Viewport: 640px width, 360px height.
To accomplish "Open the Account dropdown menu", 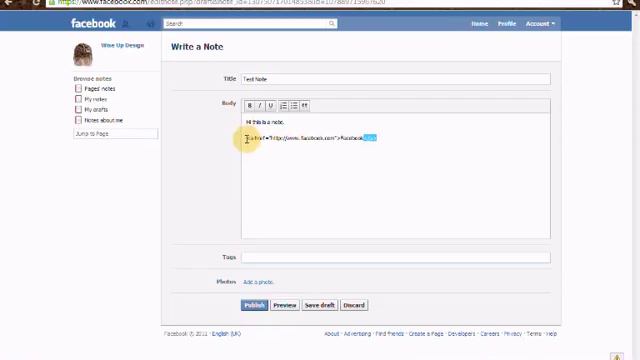I will pos(540,24).
